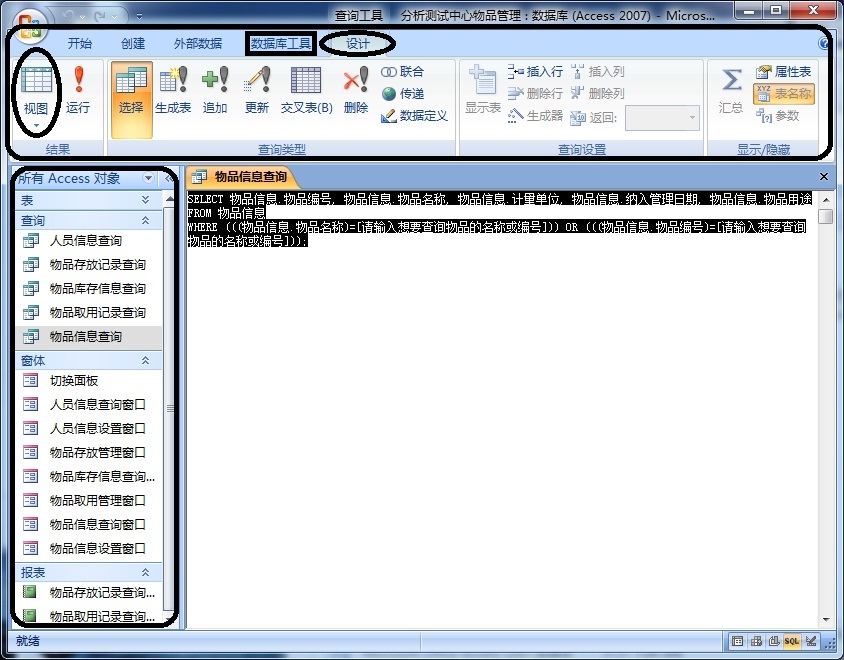This screenshot has height=660, width=844.
Task: Click the 显示表 show table button
Action: (x=483, y=89)
